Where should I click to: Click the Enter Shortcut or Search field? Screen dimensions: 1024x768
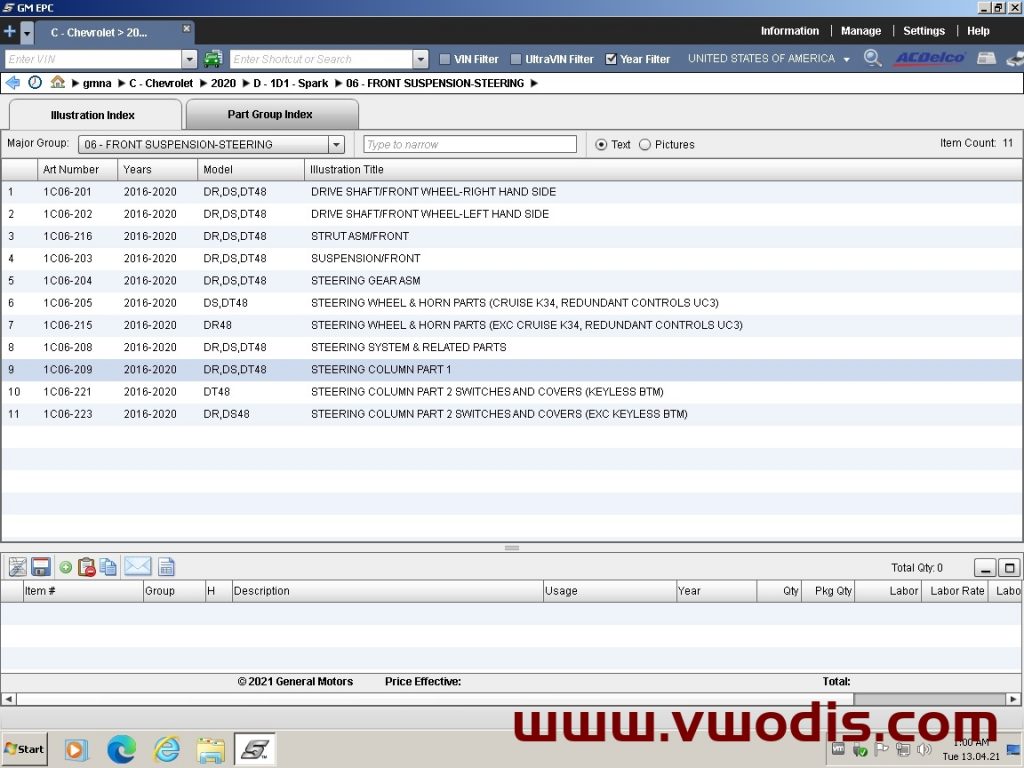pyautogui.click(x=321, y=59)
